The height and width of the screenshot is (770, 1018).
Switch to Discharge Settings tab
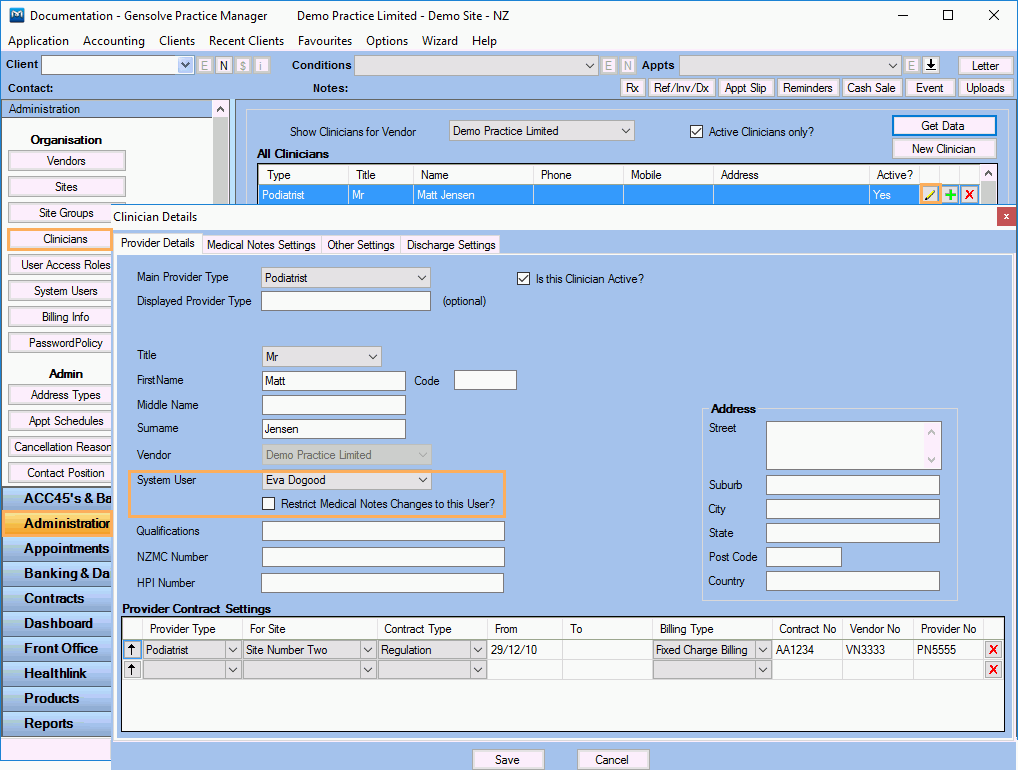point(451,245)
